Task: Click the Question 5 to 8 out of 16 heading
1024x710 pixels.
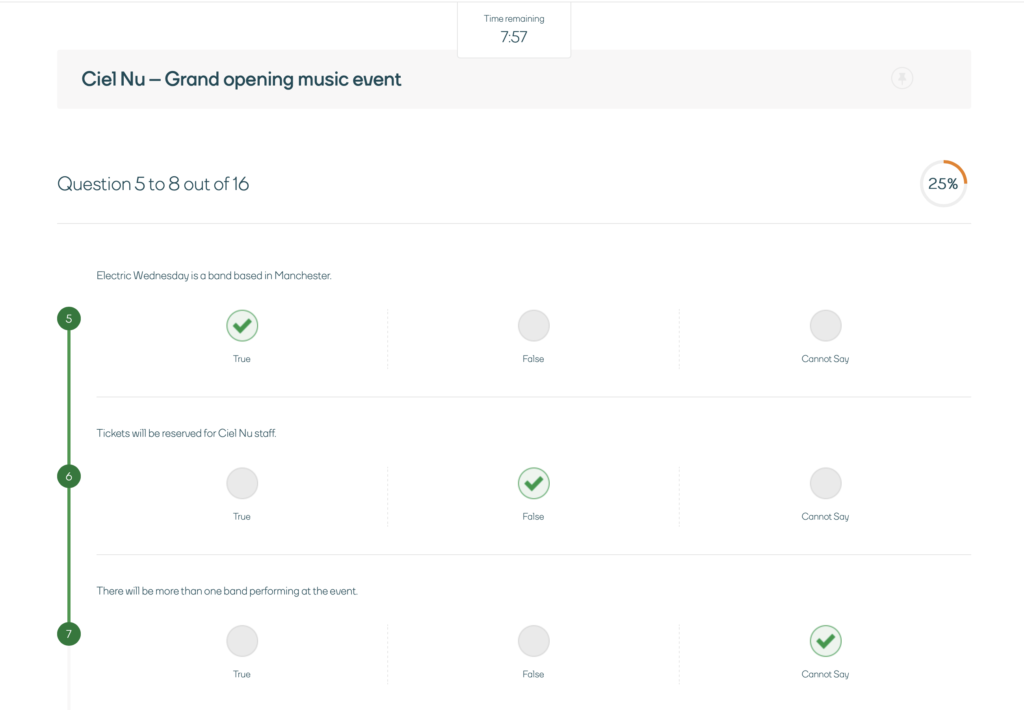Action: [x=153, y=184]
